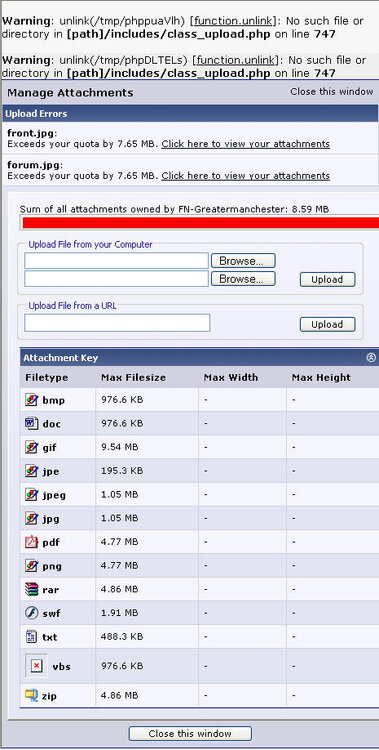Click the 976.6 KB vbs filesize
Screen dimensions: 379x750
[x=122, y=666]
